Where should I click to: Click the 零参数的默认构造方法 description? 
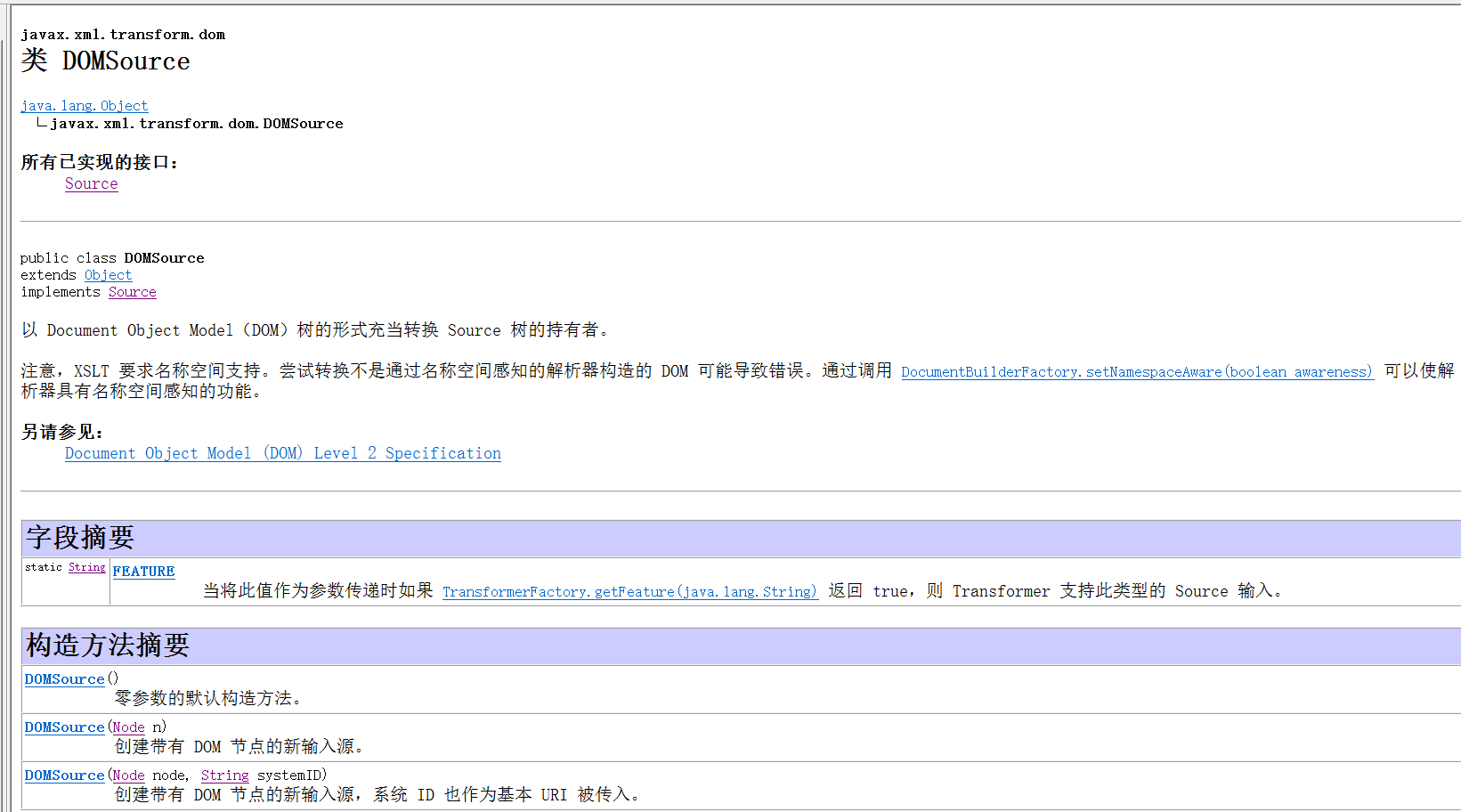[x=209, y=698]
